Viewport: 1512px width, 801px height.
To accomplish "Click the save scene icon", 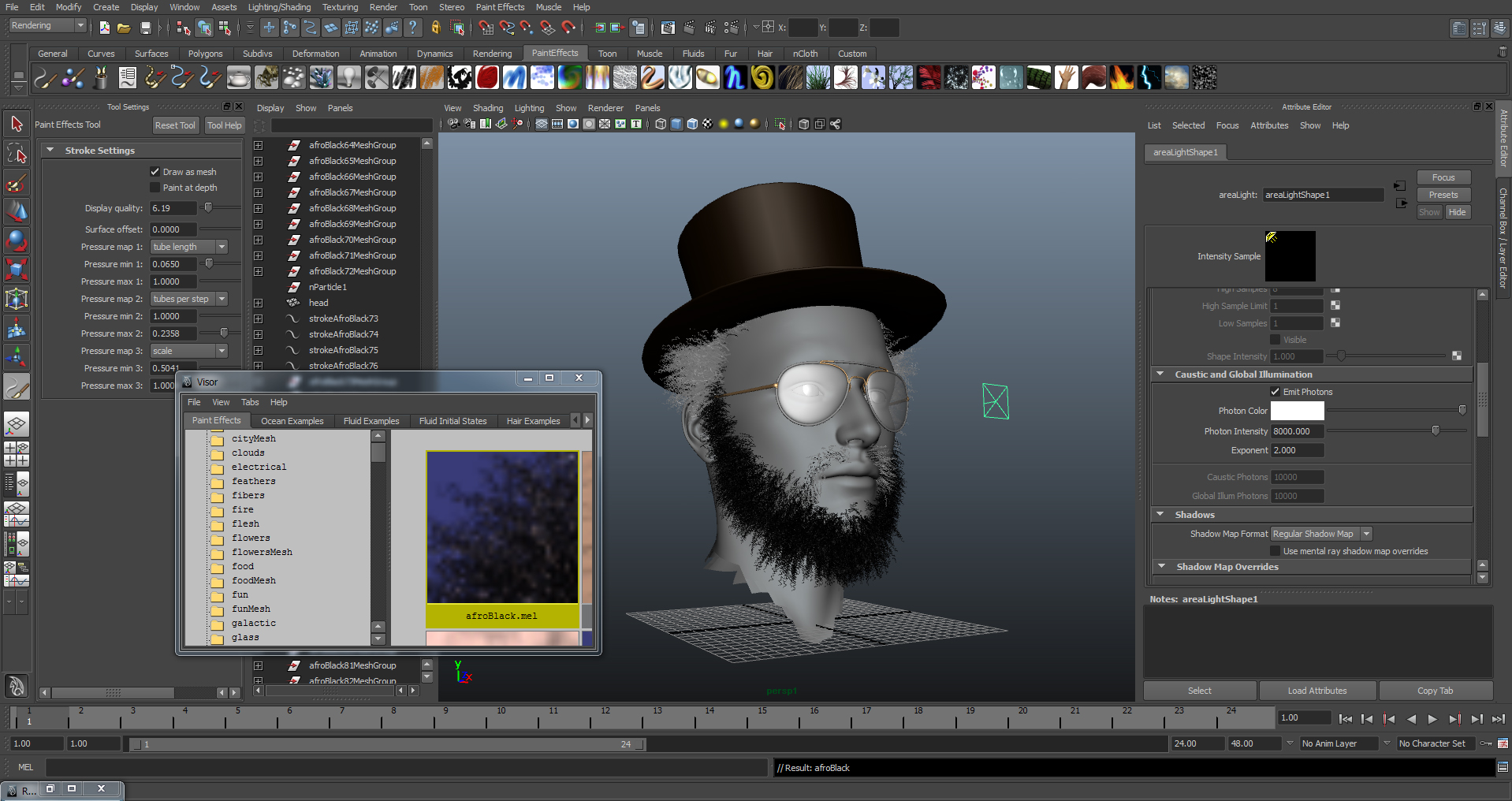I will point(146,28).
